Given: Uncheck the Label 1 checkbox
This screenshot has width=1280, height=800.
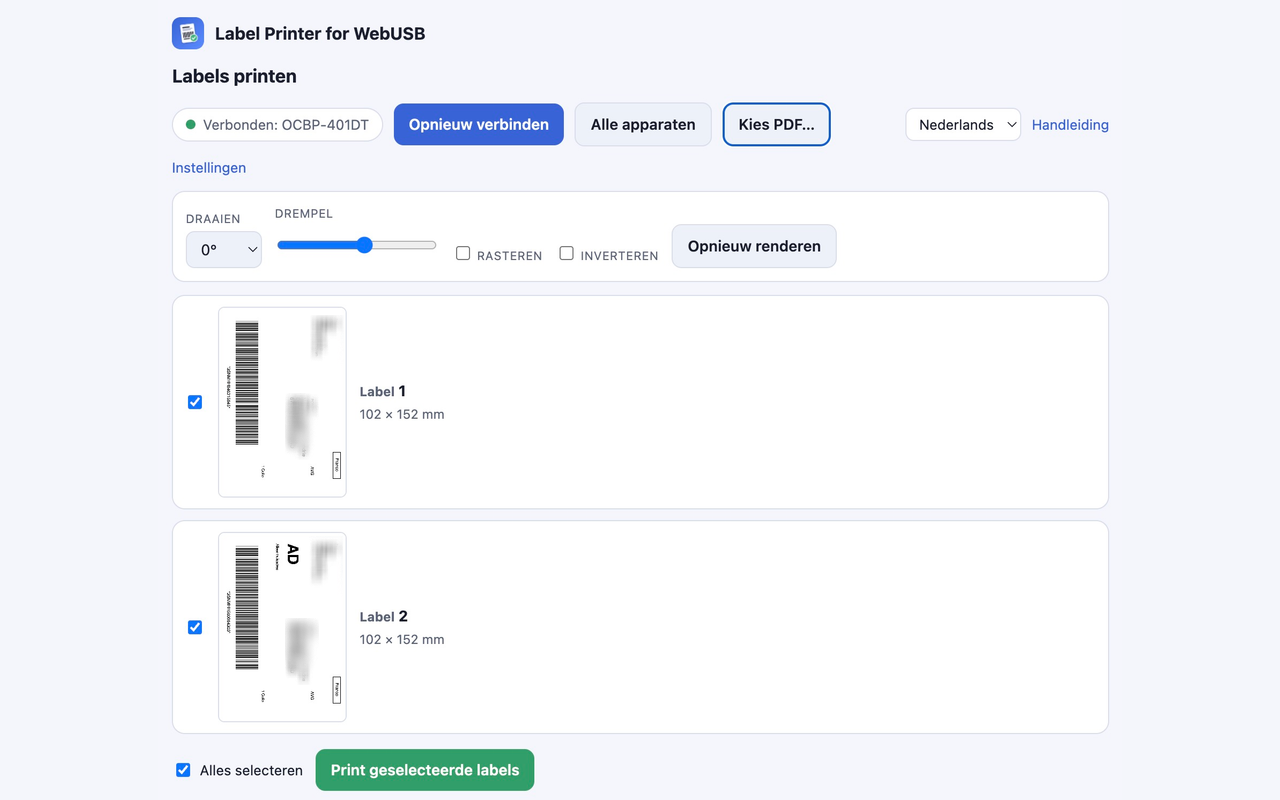Looking at the screenshot, I should click(x=195, y=402).
